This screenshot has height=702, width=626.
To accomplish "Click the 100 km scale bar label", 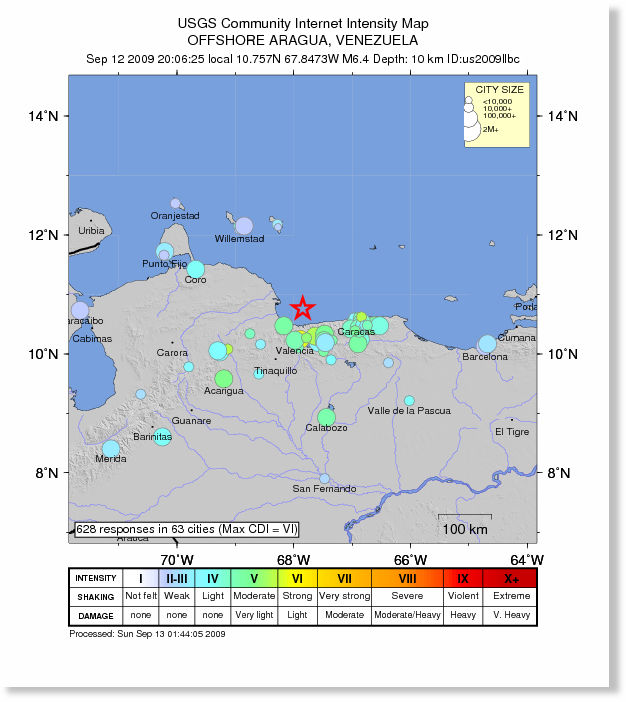I will pos(465,529).
